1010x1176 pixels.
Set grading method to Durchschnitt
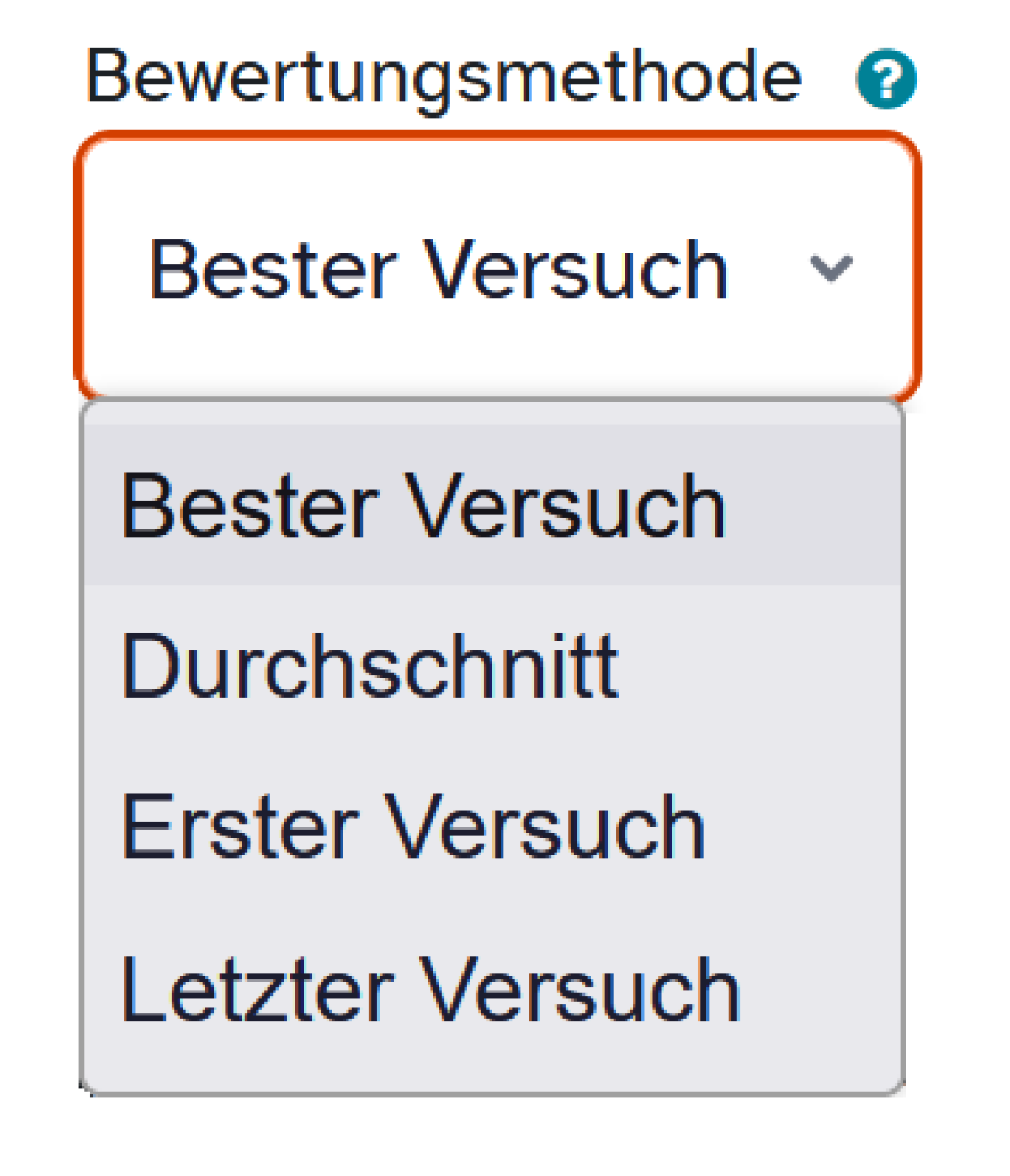(370, 667)
